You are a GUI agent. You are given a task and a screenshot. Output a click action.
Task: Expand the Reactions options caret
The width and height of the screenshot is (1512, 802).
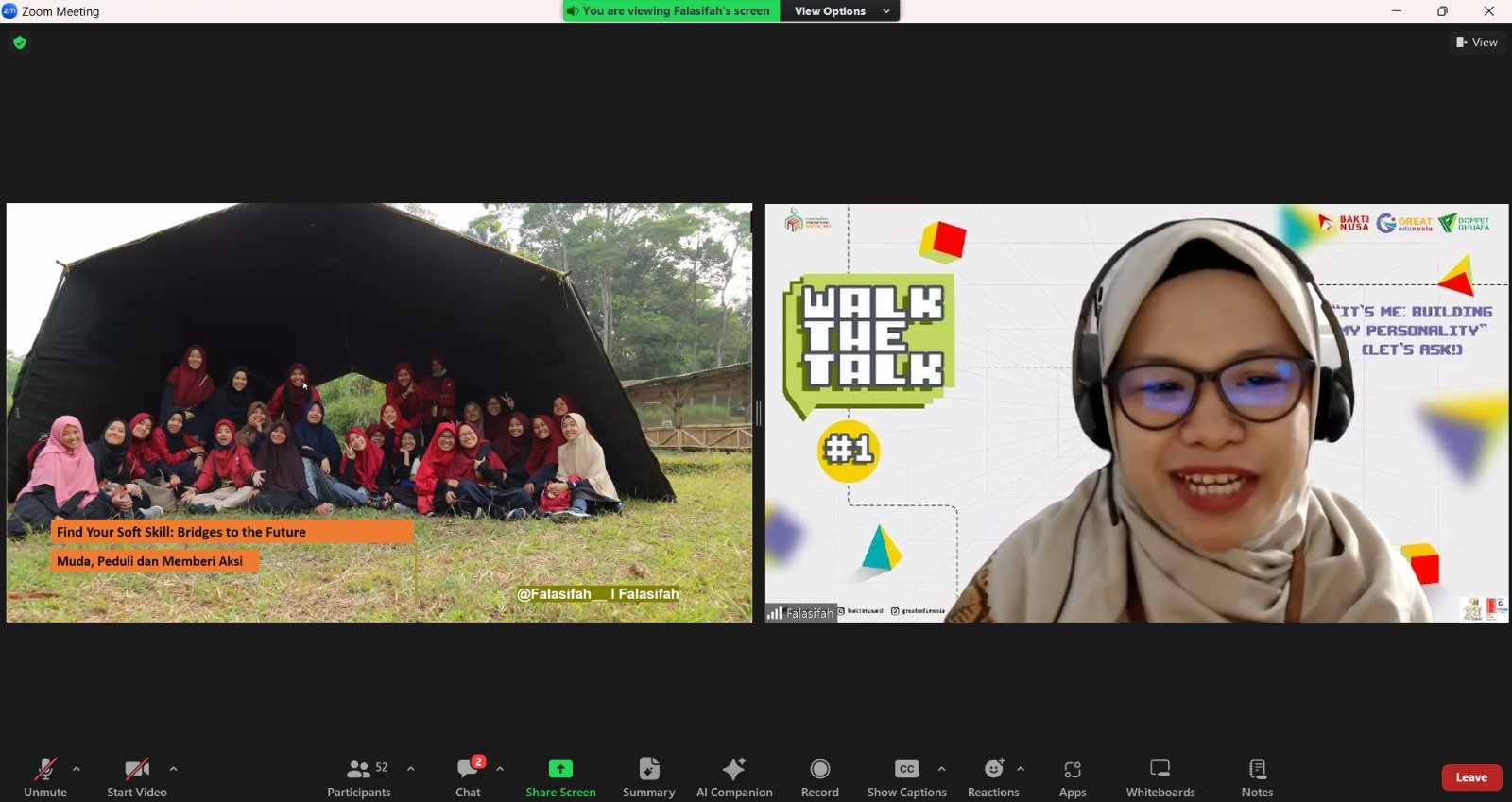pos(1021,769)
